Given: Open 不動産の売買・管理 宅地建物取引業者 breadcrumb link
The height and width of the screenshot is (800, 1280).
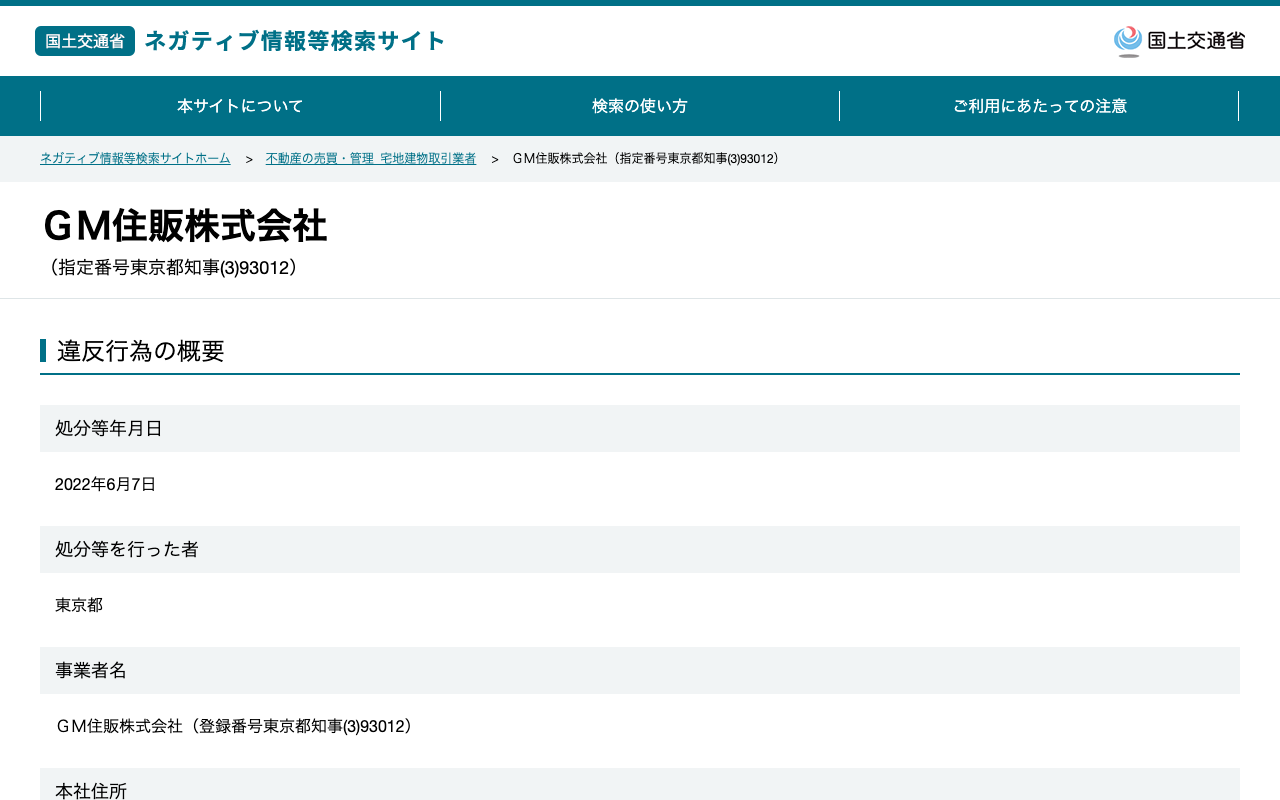Looking at the screenshot, I should tap(371, 159).
